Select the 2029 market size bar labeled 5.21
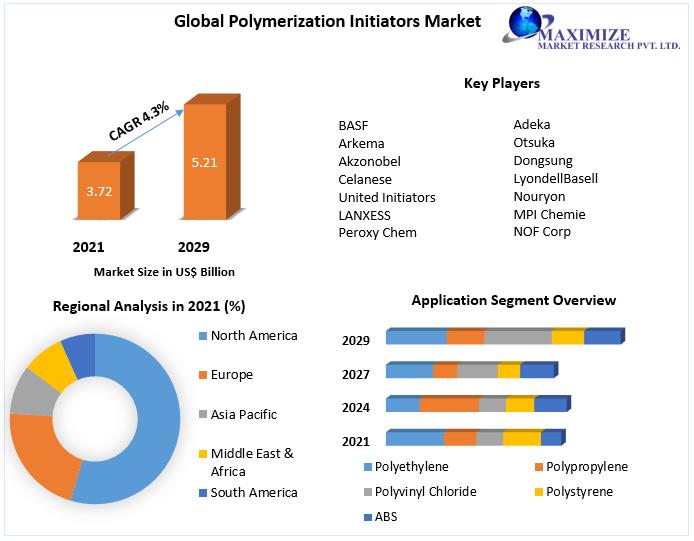 (212, 157)
